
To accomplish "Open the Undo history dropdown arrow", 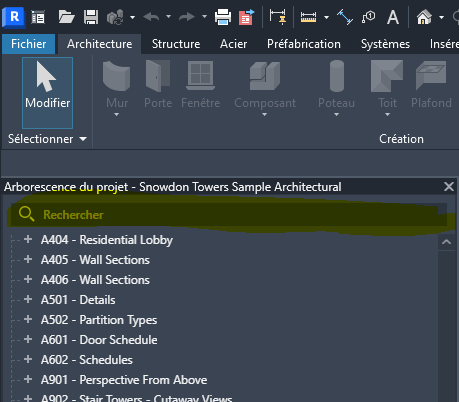I will click(x=168, y=16).
